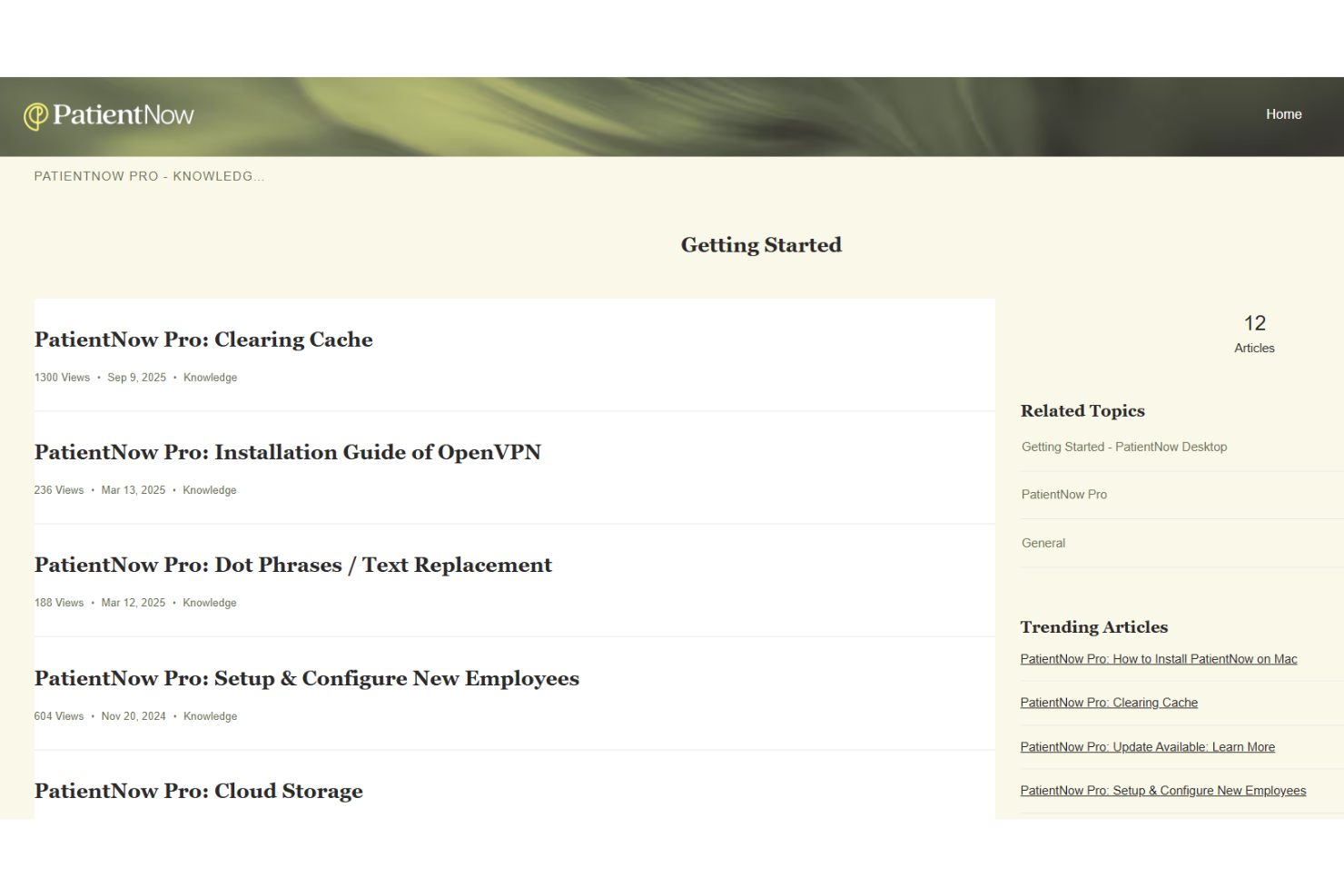The height and width of the screenshot is (896, 1344).
Task: Open the Cloud Storage article
Action: pos(199,791)
